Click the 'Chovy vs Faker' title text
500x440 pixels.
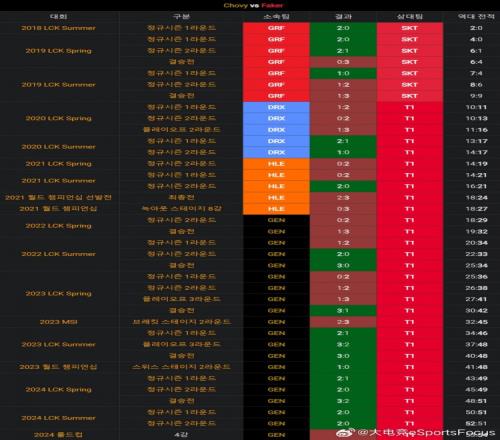[x=253, y=5]
